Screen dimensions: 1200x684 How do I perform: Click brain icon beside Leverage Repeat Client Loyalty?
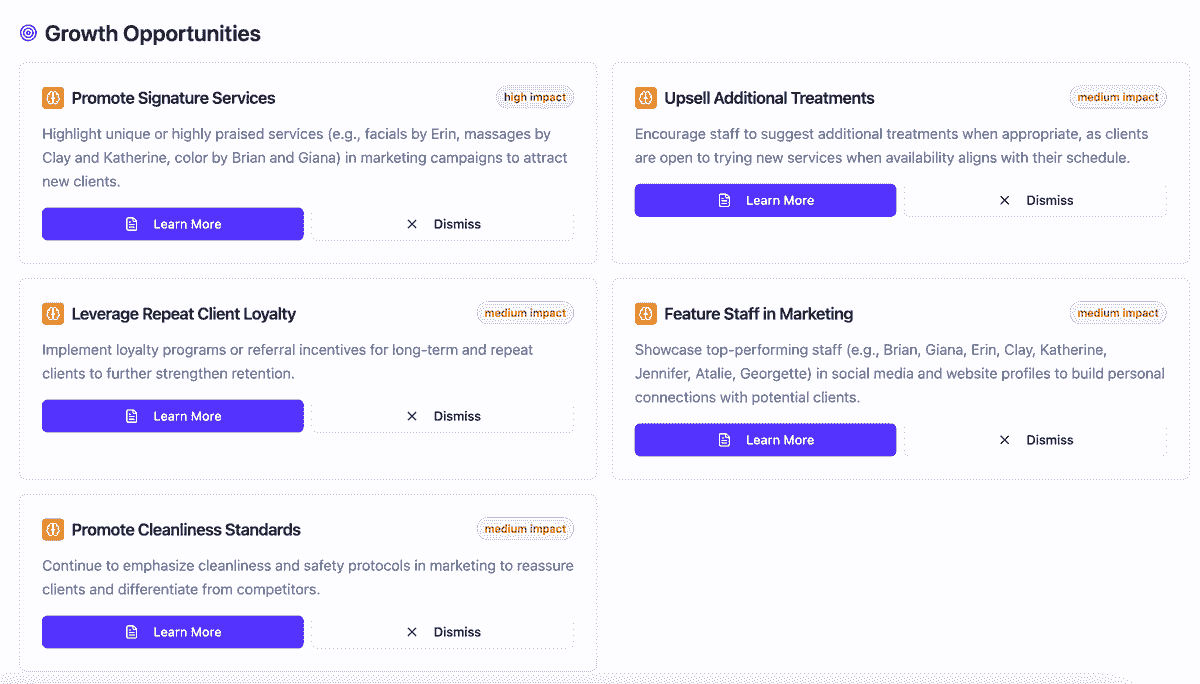tap(53, 314)
